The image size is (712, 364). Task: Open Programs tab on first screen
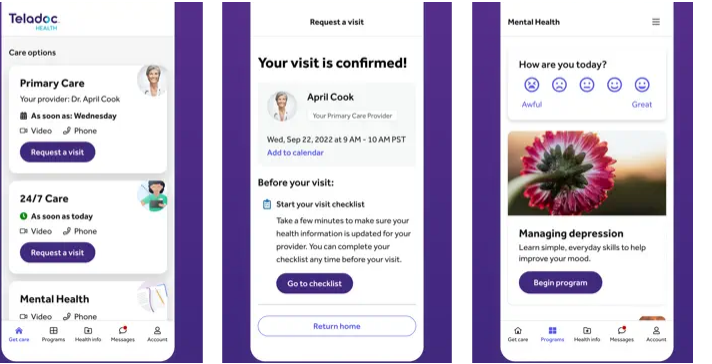tap(53, 334)
